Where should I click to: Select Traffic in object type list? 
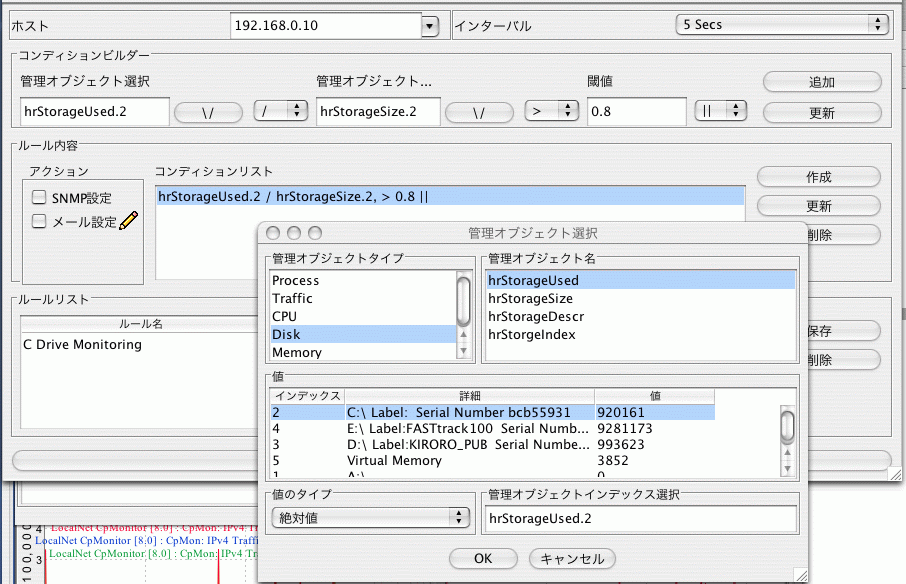point(363,298)
